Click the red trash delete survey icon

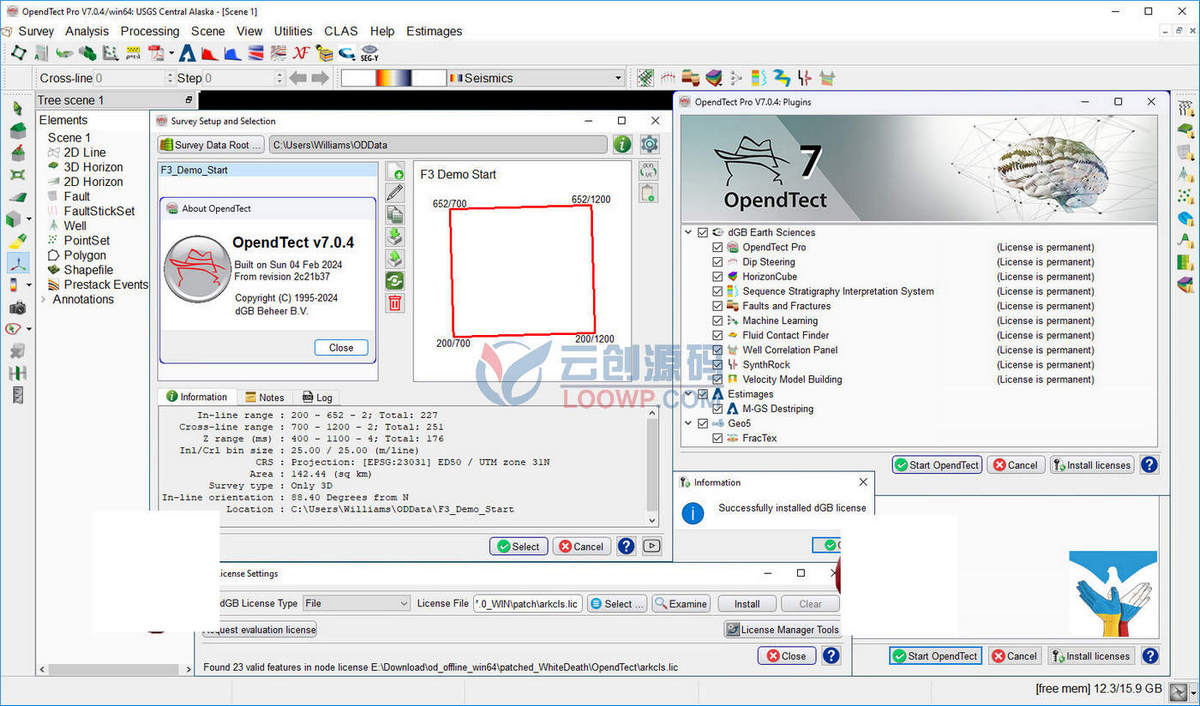[395, 303]
